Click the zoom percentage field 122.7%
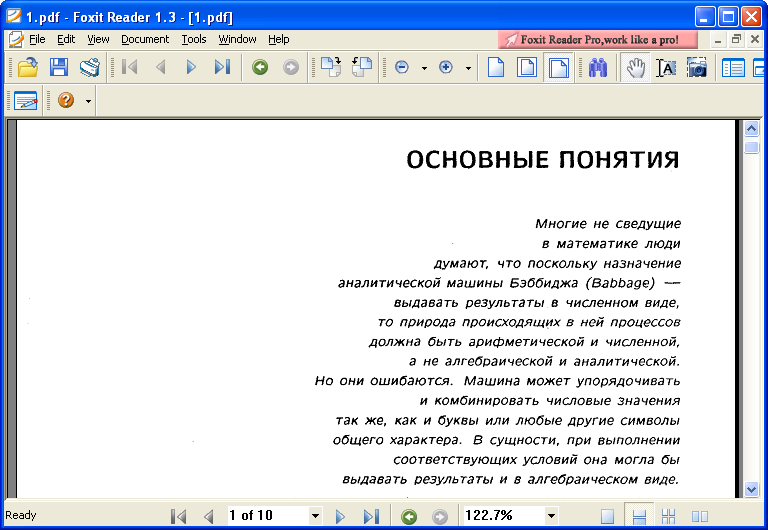This screenshot has height=530, width=768. click(x=504, y=515)
